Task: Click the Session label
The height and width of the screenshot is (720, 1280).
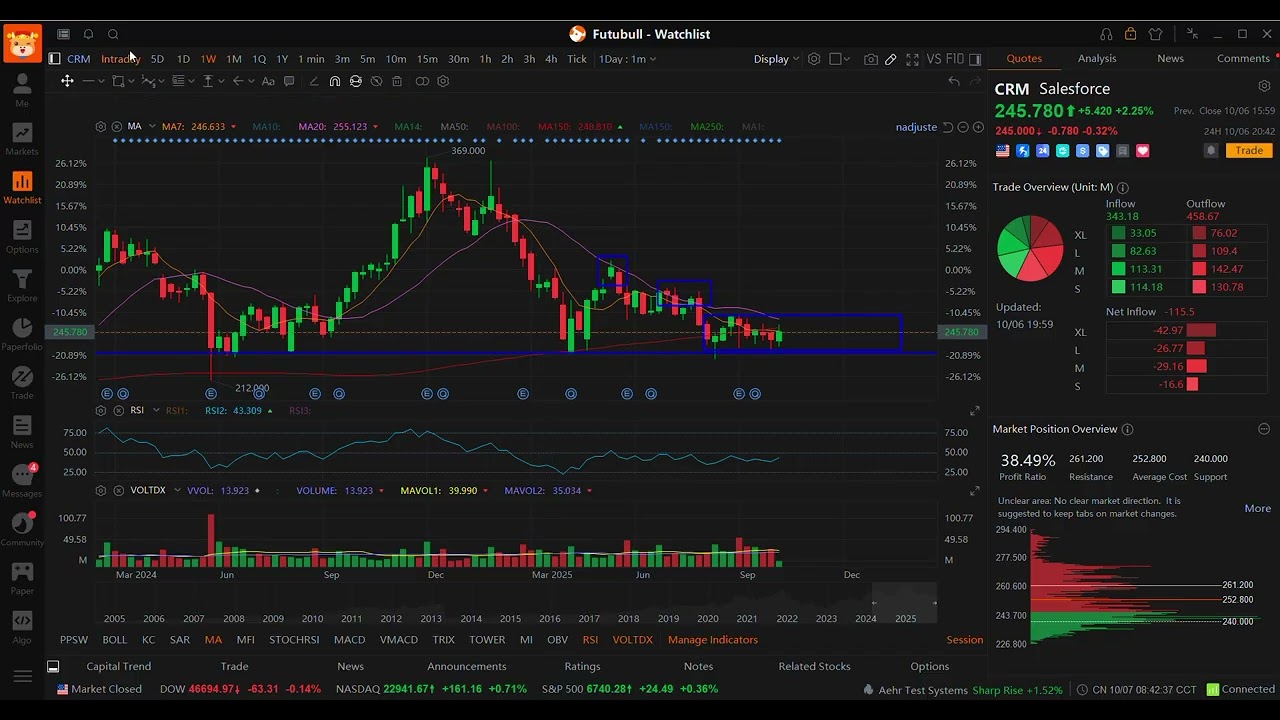Action: tap(965, 640)
